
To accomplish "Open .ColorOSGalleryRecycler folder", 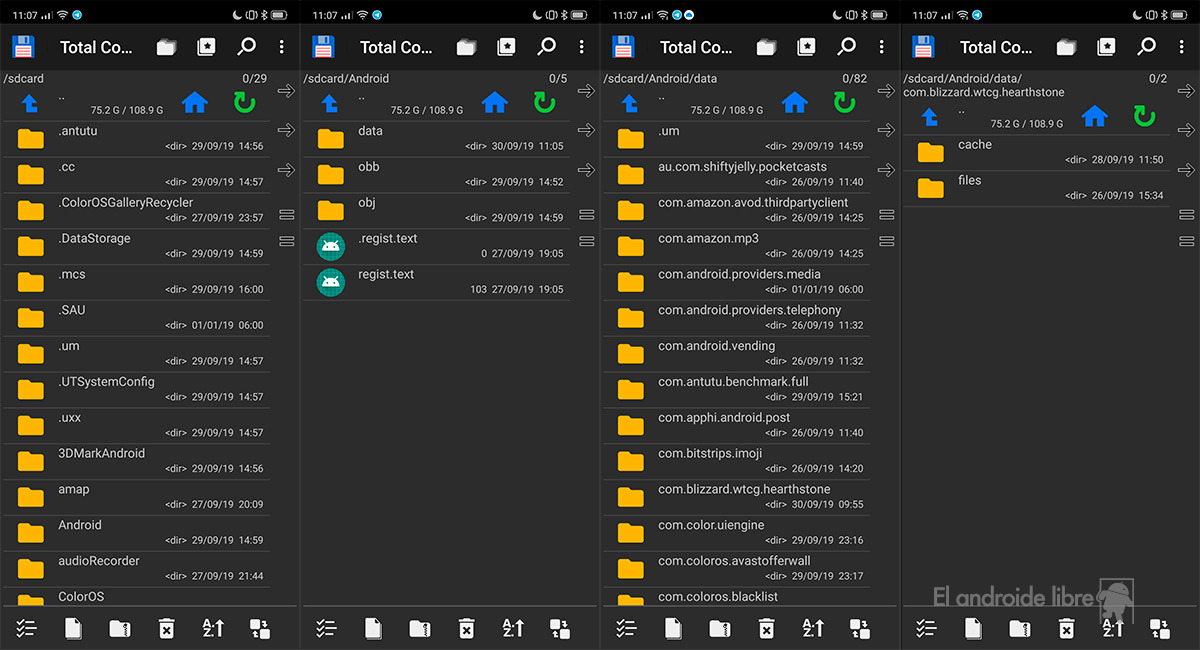I will click(x=136, y=210).
